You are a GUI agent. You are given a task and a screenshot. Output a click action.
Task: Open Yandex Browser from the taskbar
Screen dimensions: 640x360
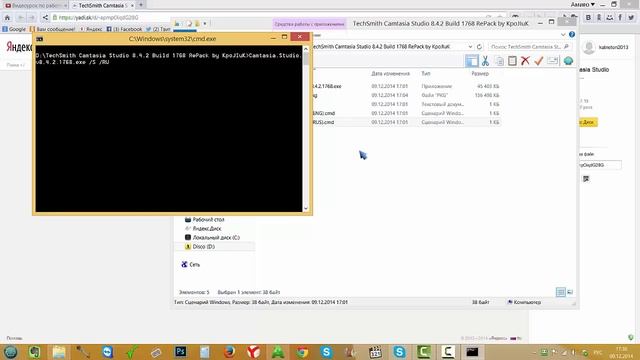point(253,352)
